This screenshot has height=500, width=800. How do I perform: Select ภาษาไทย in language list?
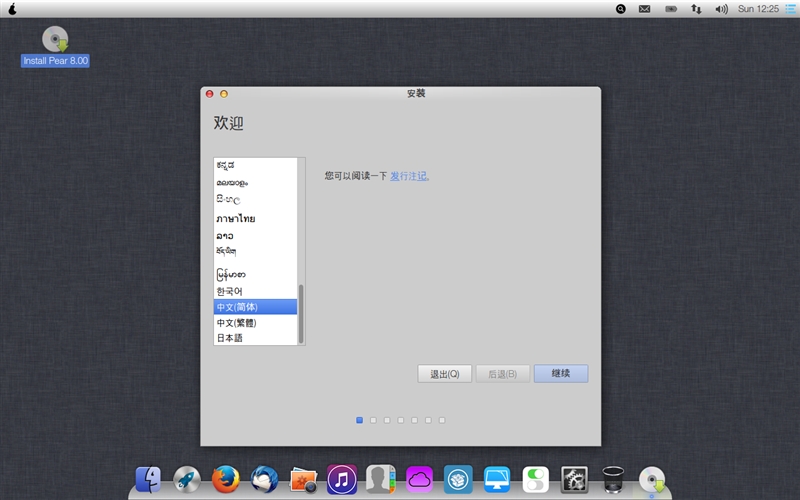(255, 218)
